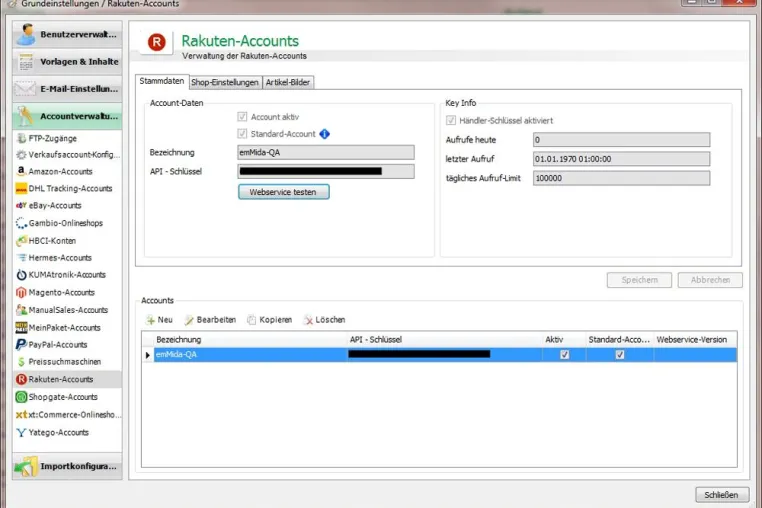Click the Bearbeiten pencil icon

pos(189,320)
